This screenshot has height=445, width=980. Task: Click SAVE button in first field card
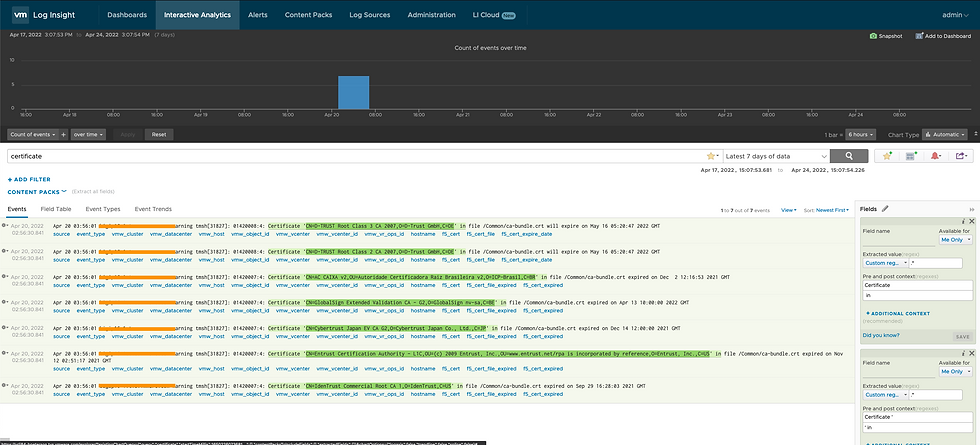click(962, 336)
